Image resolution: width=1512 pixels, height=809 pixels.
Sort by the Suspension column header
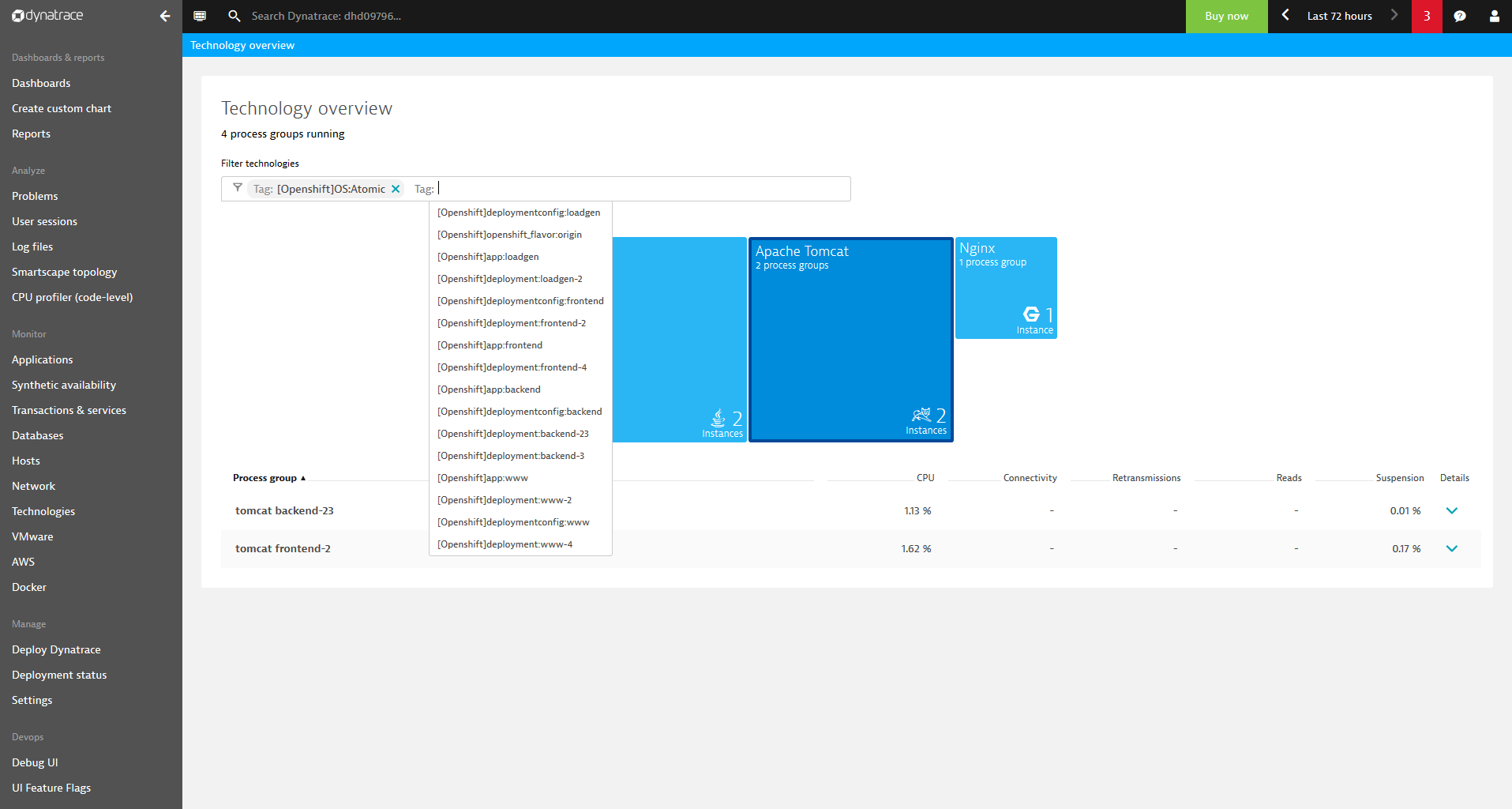coord(1400,478)
